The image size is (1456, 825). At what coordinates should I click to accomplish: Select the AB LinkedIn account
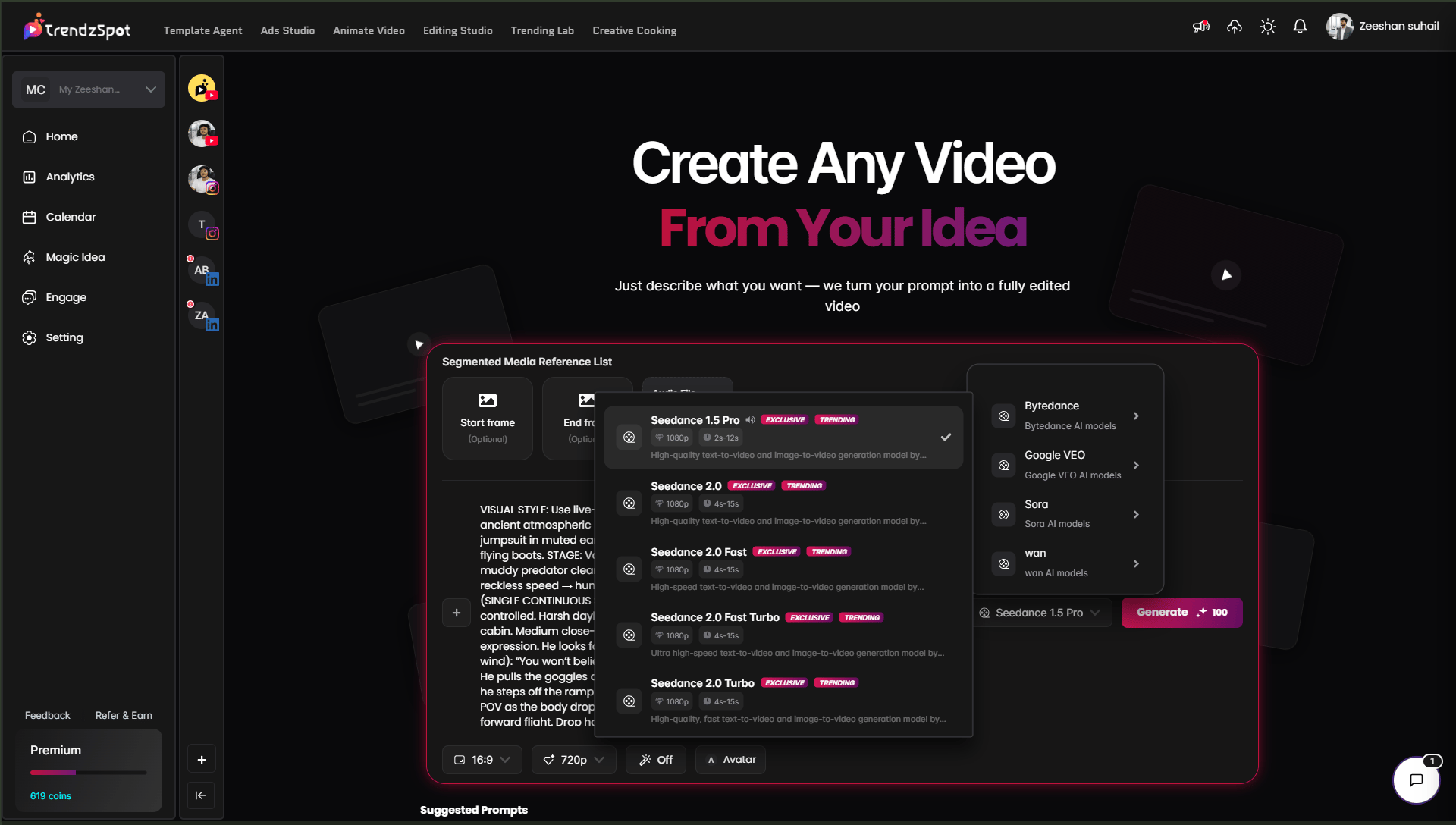(x=202, y=271)
